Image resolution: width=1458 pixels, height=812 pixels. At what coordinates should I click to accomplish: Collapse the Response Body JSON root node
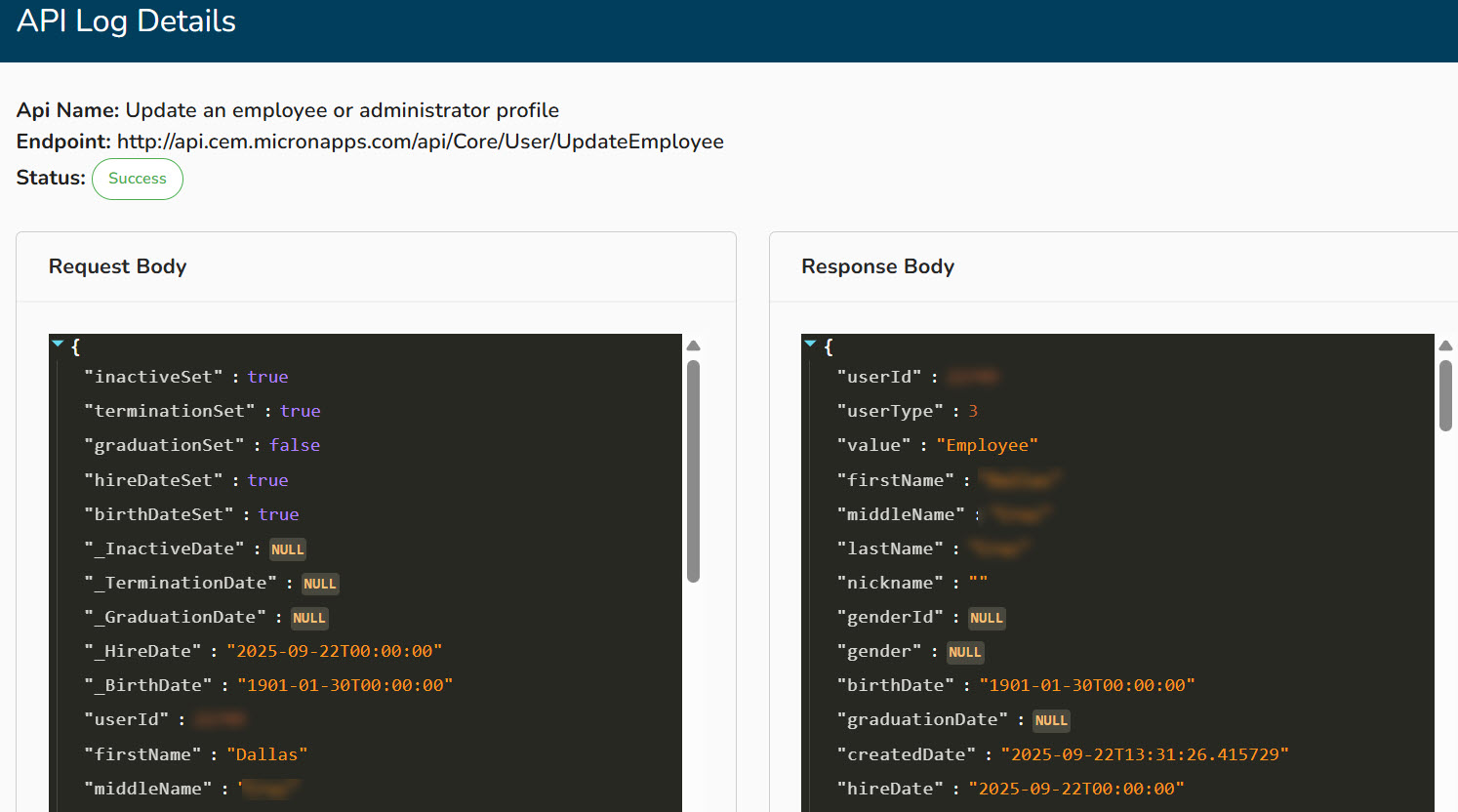pos(811,344)
